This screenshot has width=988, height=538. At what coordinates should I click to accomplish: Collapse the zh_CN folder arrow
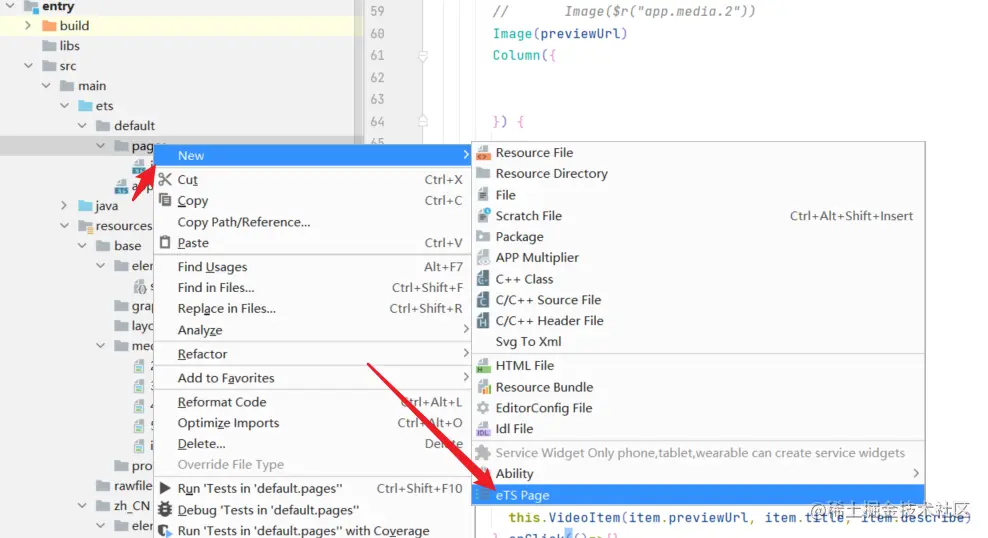(x=83, y=506)
